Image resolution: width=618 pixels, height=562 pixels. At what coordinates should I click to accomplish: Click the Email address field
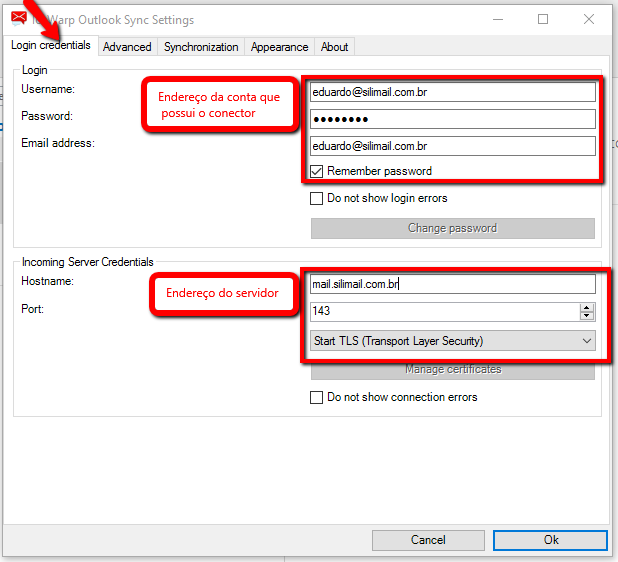click(452, 146)
